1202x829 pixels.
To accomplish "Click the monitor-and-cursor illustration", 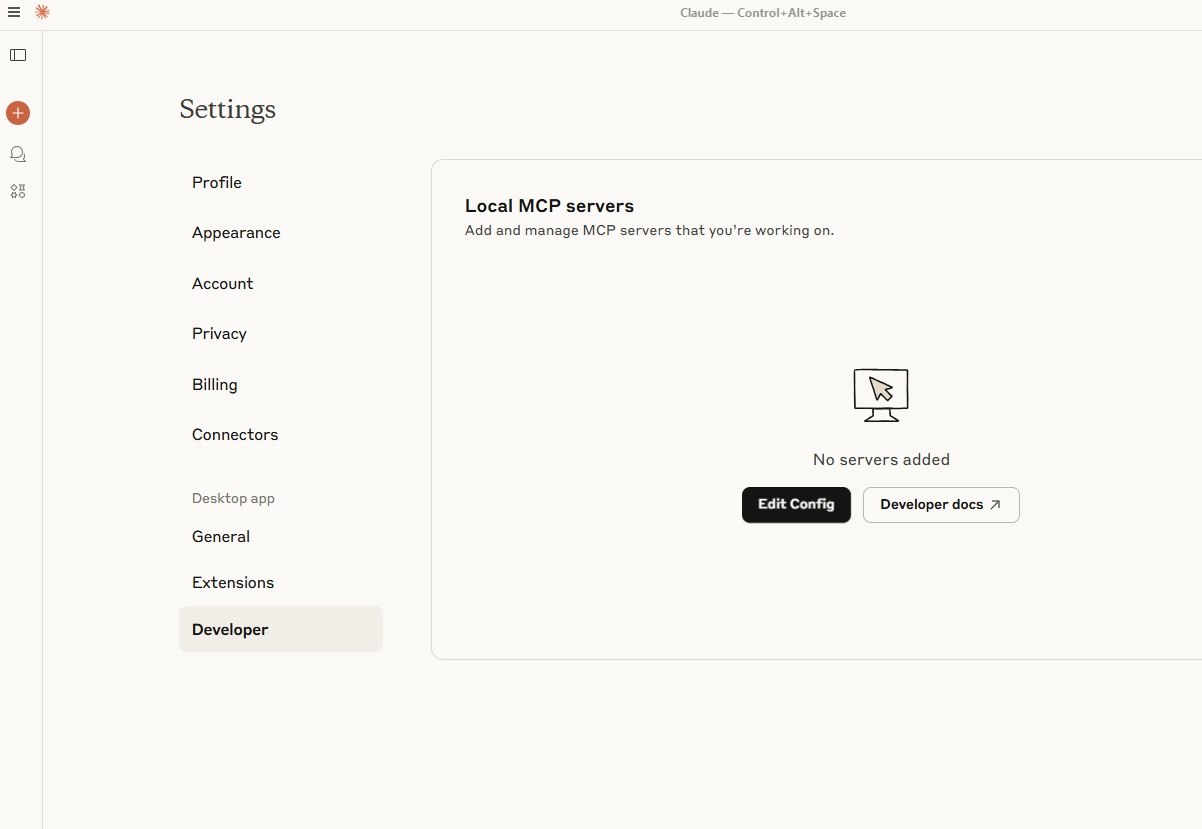I will [x=880, y=394].
